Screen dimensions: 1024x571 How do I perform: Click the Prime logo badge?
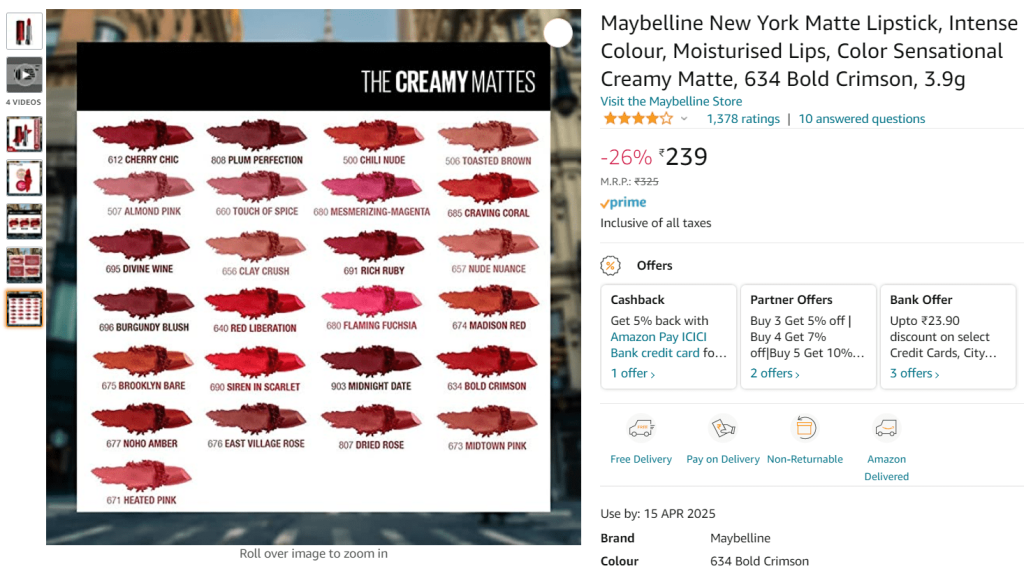(x=624, y=203)
